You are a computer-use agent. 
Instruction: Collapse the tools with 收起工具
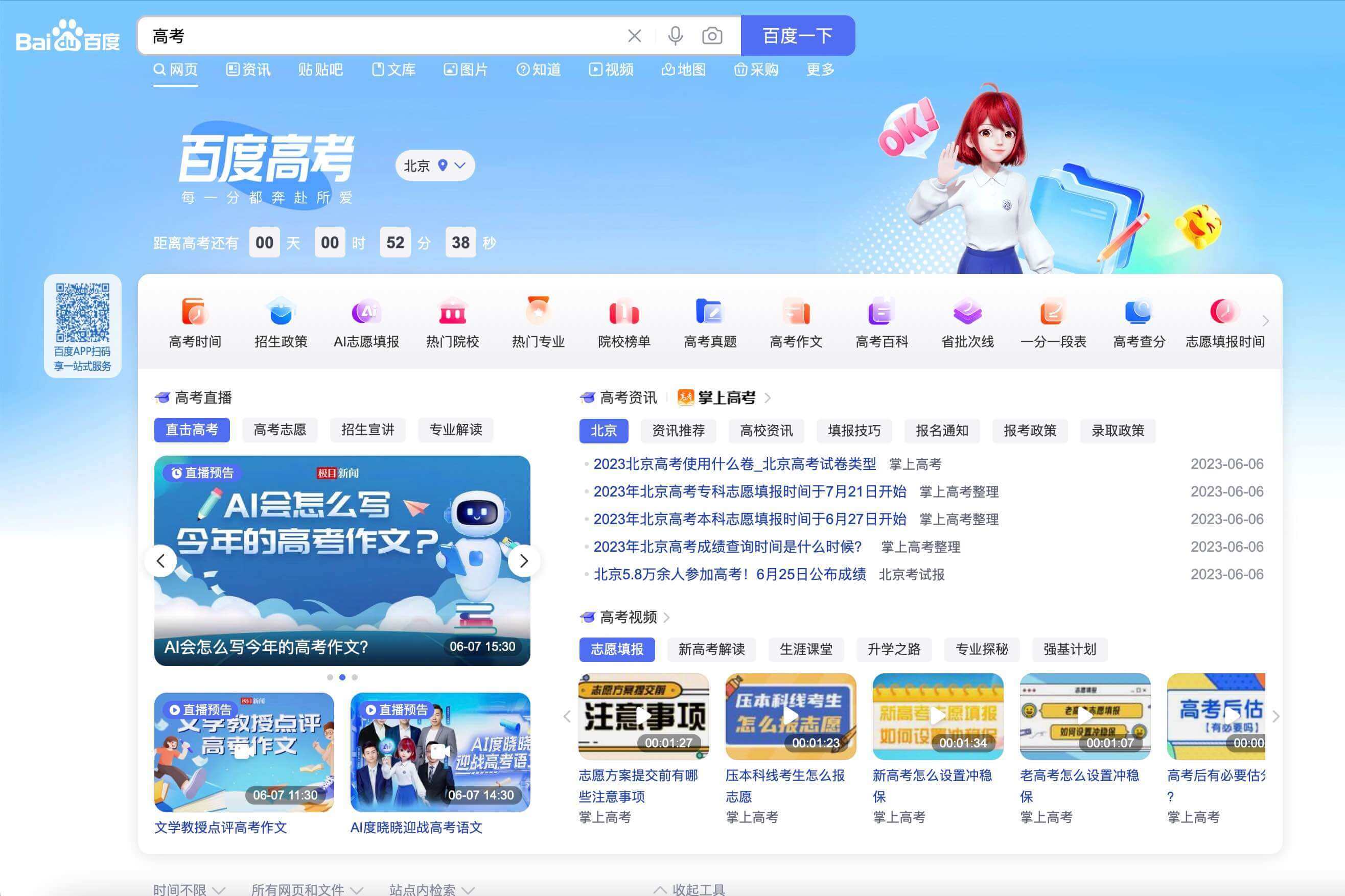[689, 890]
